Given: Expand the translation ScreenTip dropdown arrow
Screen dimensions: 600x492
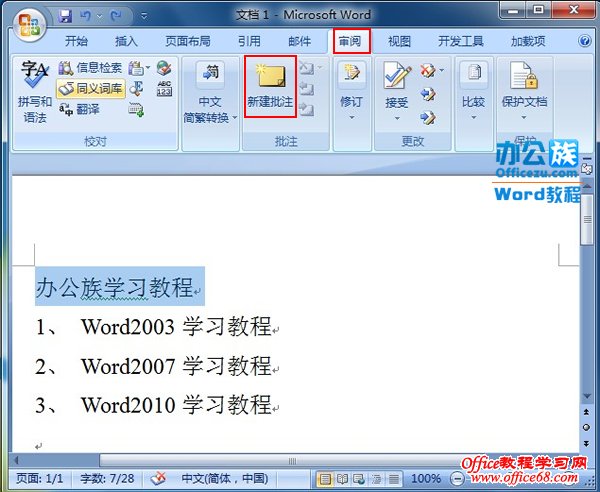Looking at the screenshot, I should click(148, 69).
